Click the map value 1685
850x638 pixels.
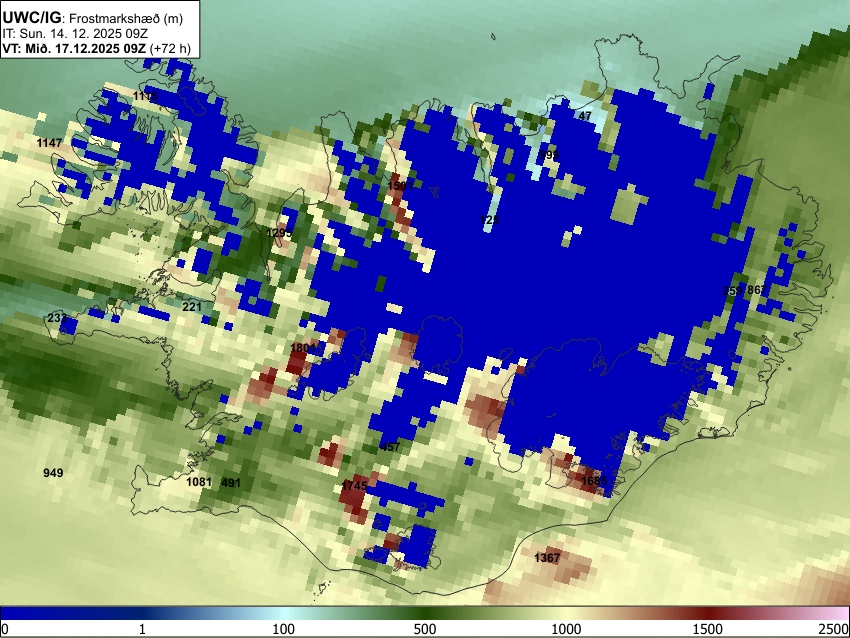(x=594, y=481)
